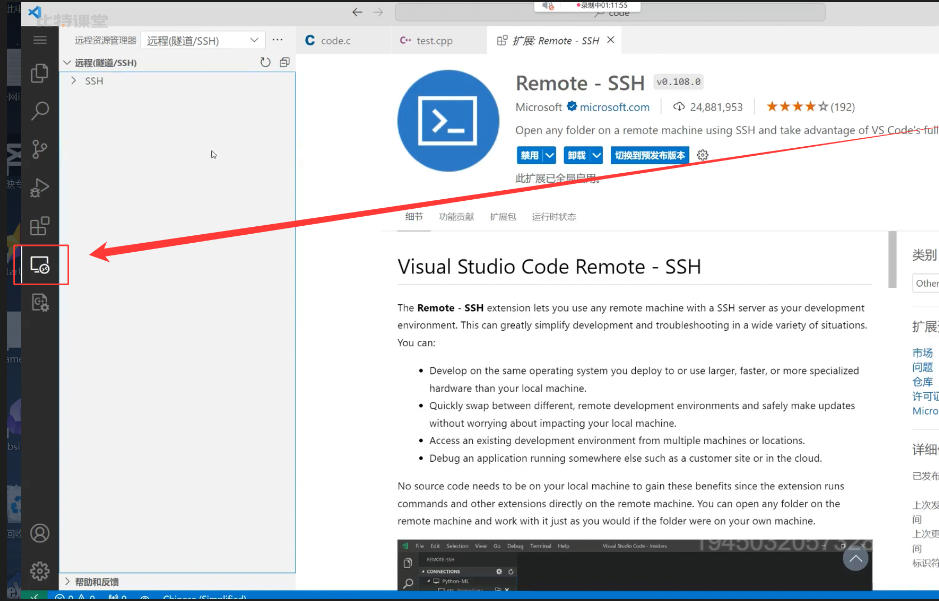Open the Manage gear in activity bar
Screen dimensions: 939x601
tap(40, 571)
